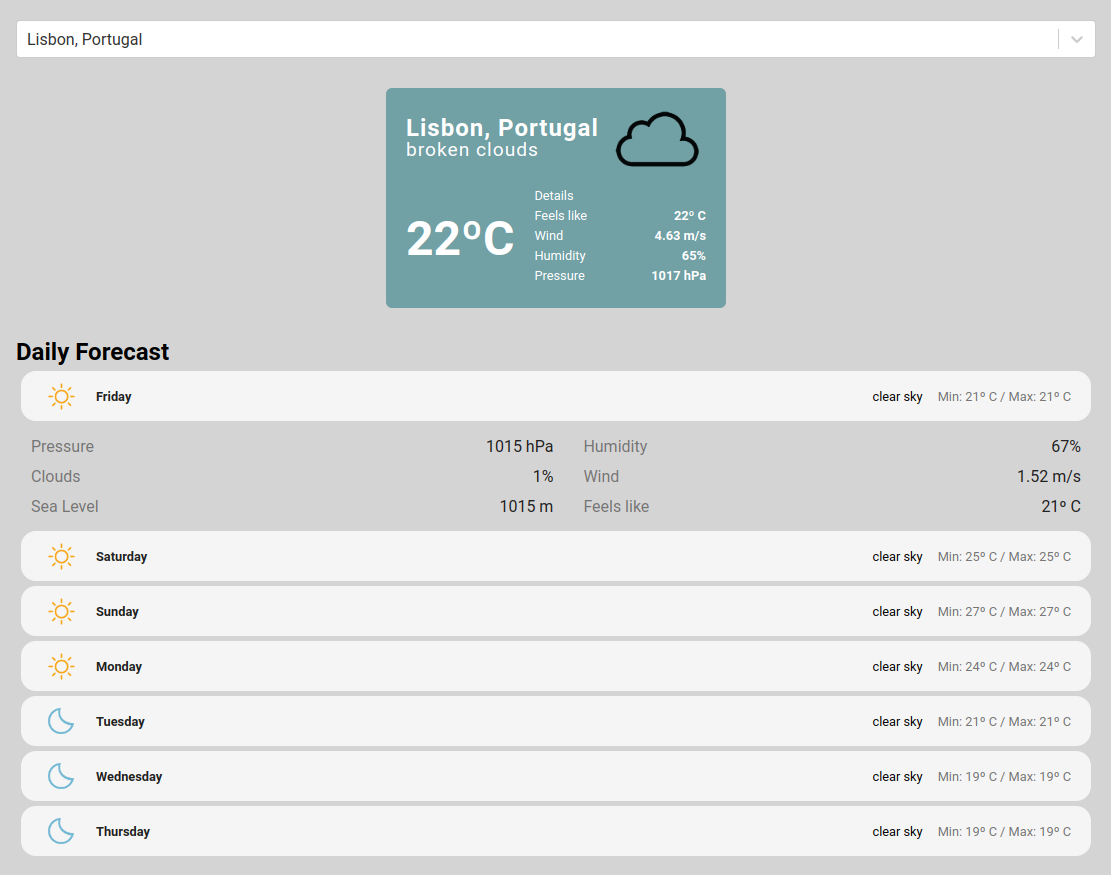Click the 1017 hPa pressure value
Viewport: 1111px width, 875px height.
pyautogui.click(x=679, y=276)
